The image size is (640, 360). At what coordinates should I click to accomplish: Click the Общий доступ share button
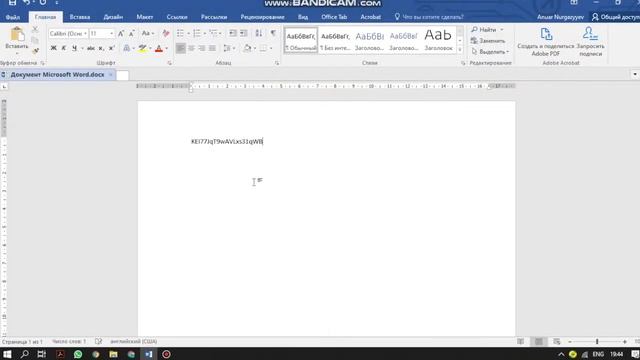616,17
